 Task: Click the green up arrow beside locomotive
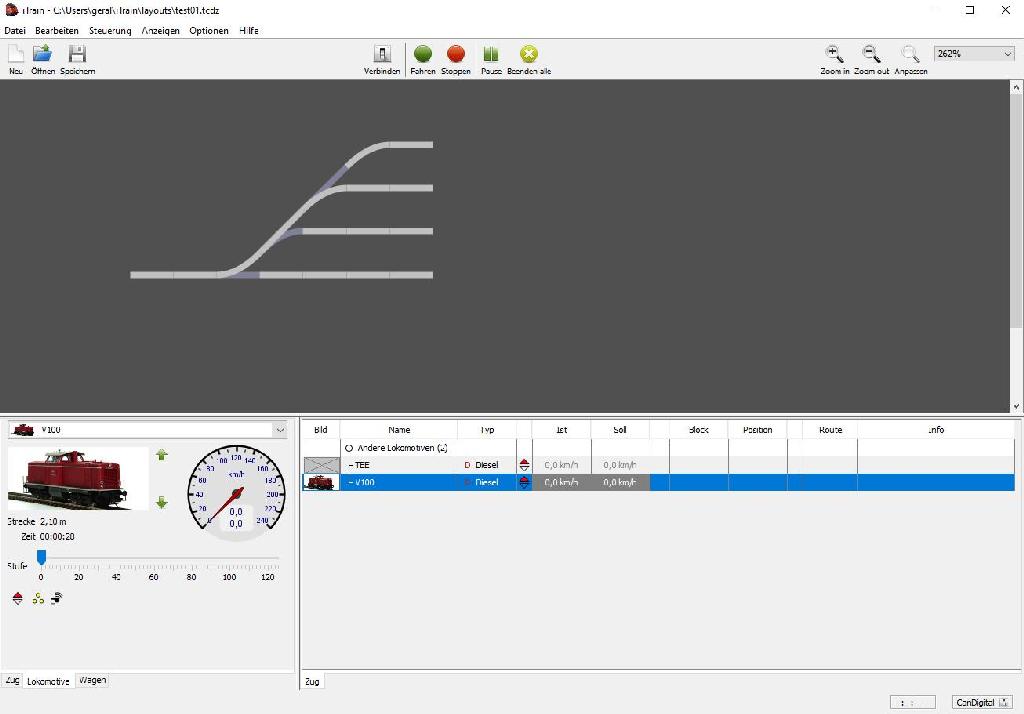[x=162, y=455]
